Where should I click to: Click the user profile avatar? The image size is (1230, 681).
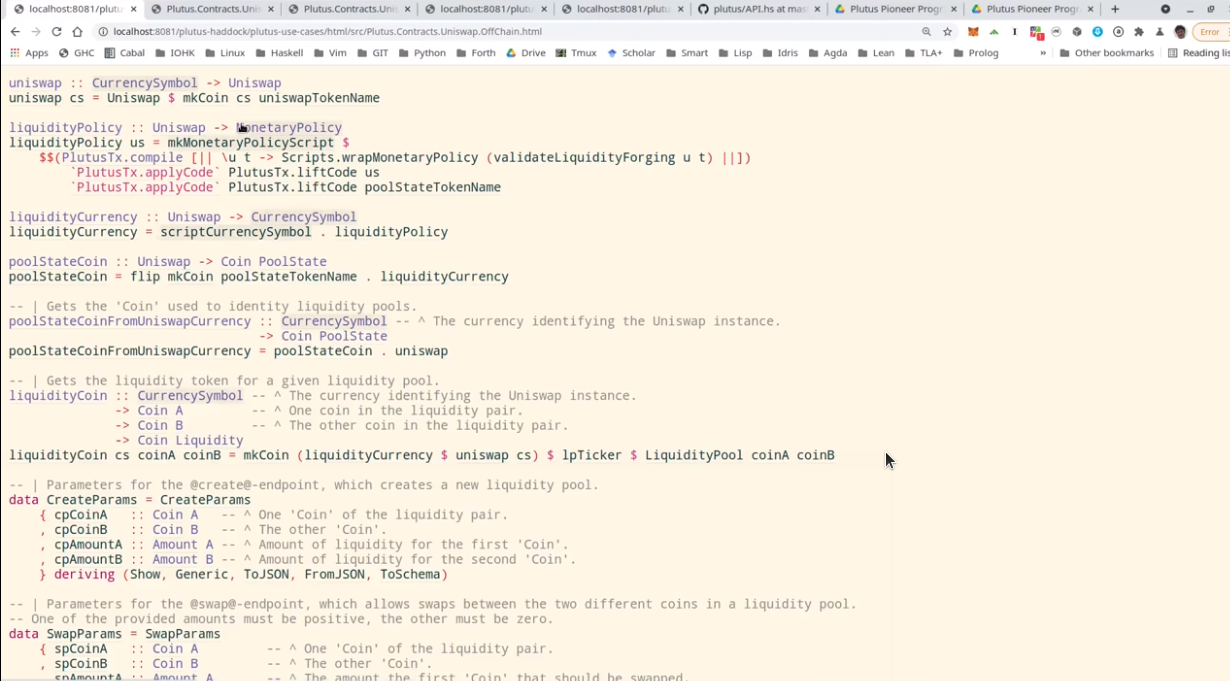pos(1180,32)
